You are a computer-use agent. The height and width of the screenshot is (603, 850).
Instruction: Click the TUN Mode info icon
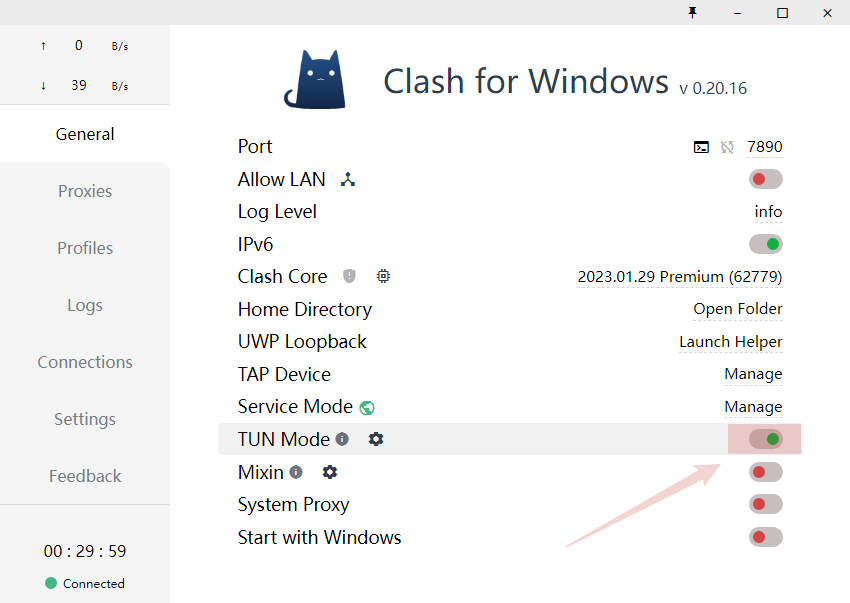coord(342,439)
